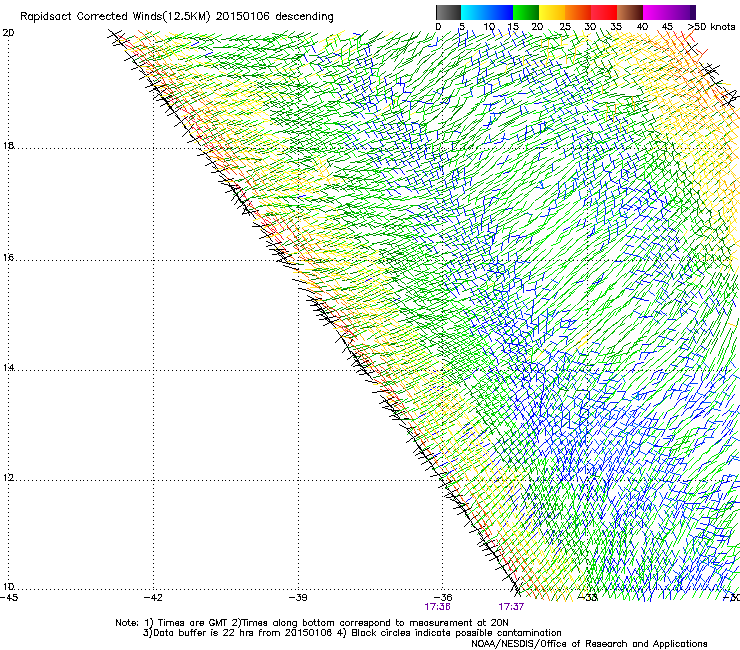Click the purple time stamp '17:37'
Image resolution: width=740 pixels, height=650 pixels.
point(511,607)
